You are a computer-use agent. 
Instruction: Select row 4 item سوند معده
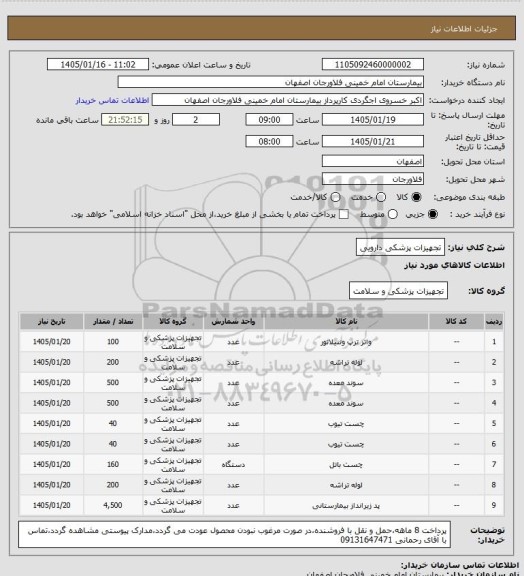346,403
